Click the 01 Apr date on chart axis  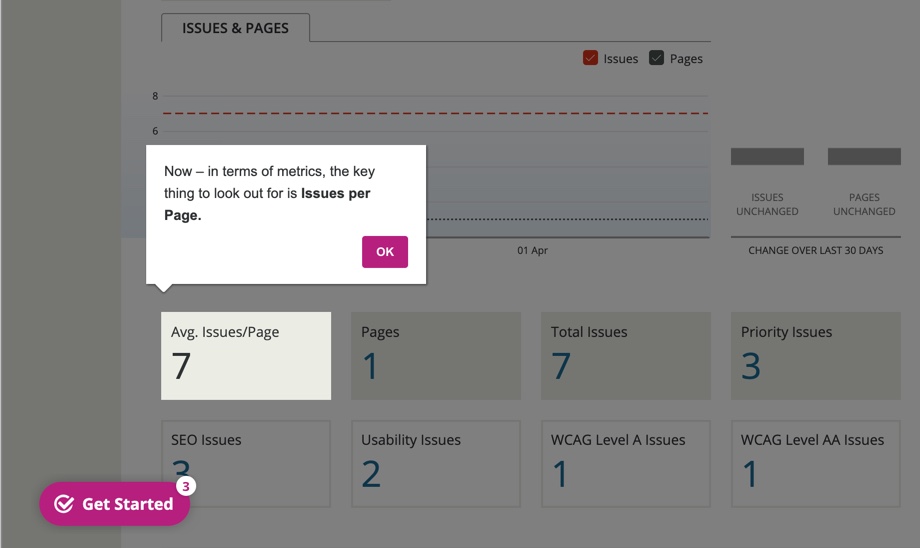pos(533,250)
